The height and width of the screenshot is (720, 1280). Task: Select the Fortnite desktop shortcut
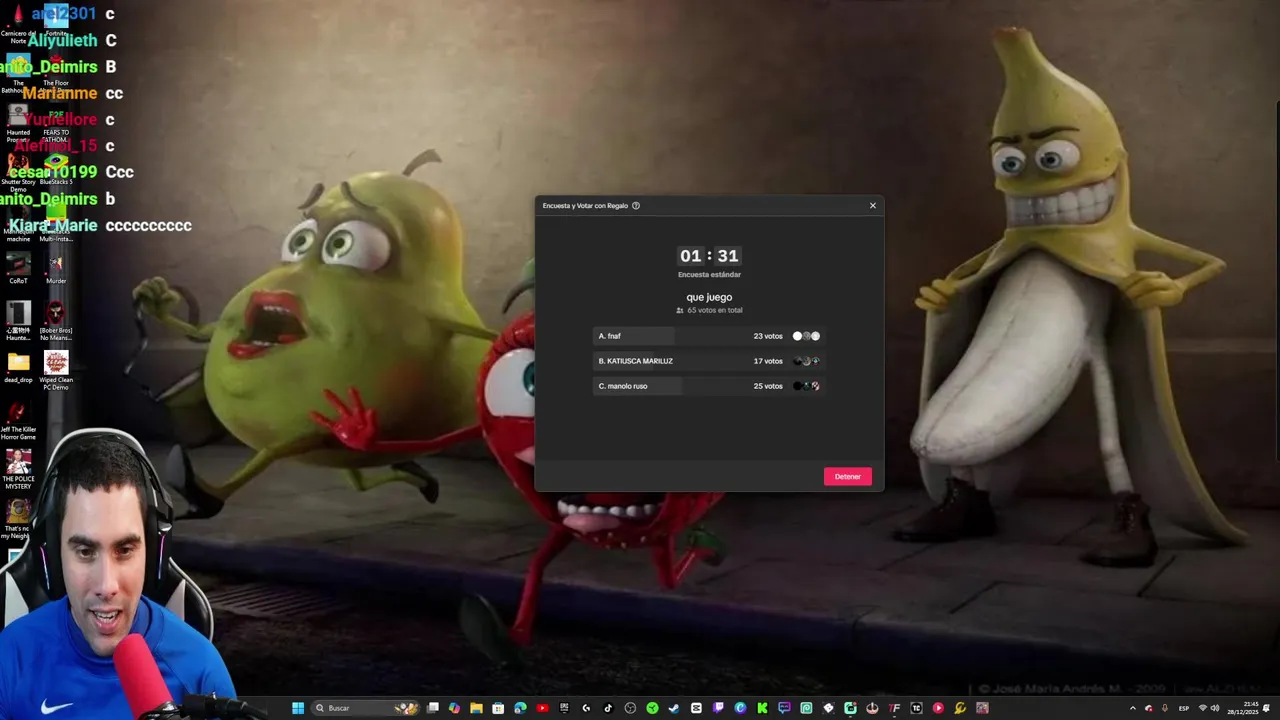[56, 20]
